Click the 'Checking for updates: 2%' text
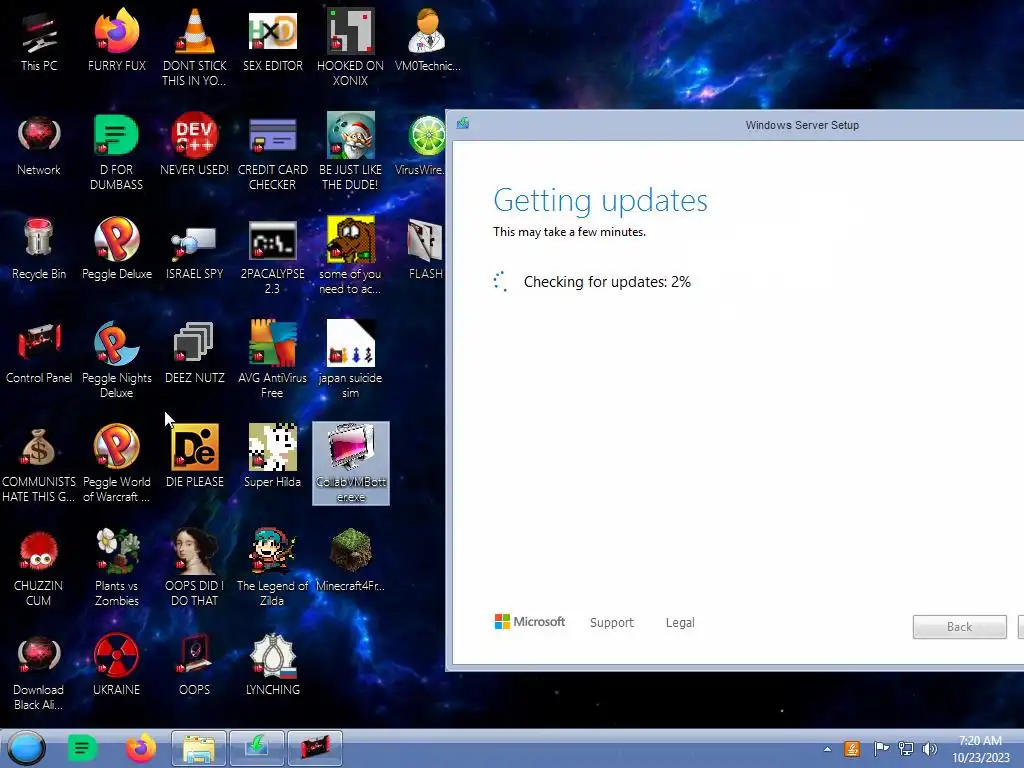The height and width of the screenshot is (768, 1024). (607, 281)
